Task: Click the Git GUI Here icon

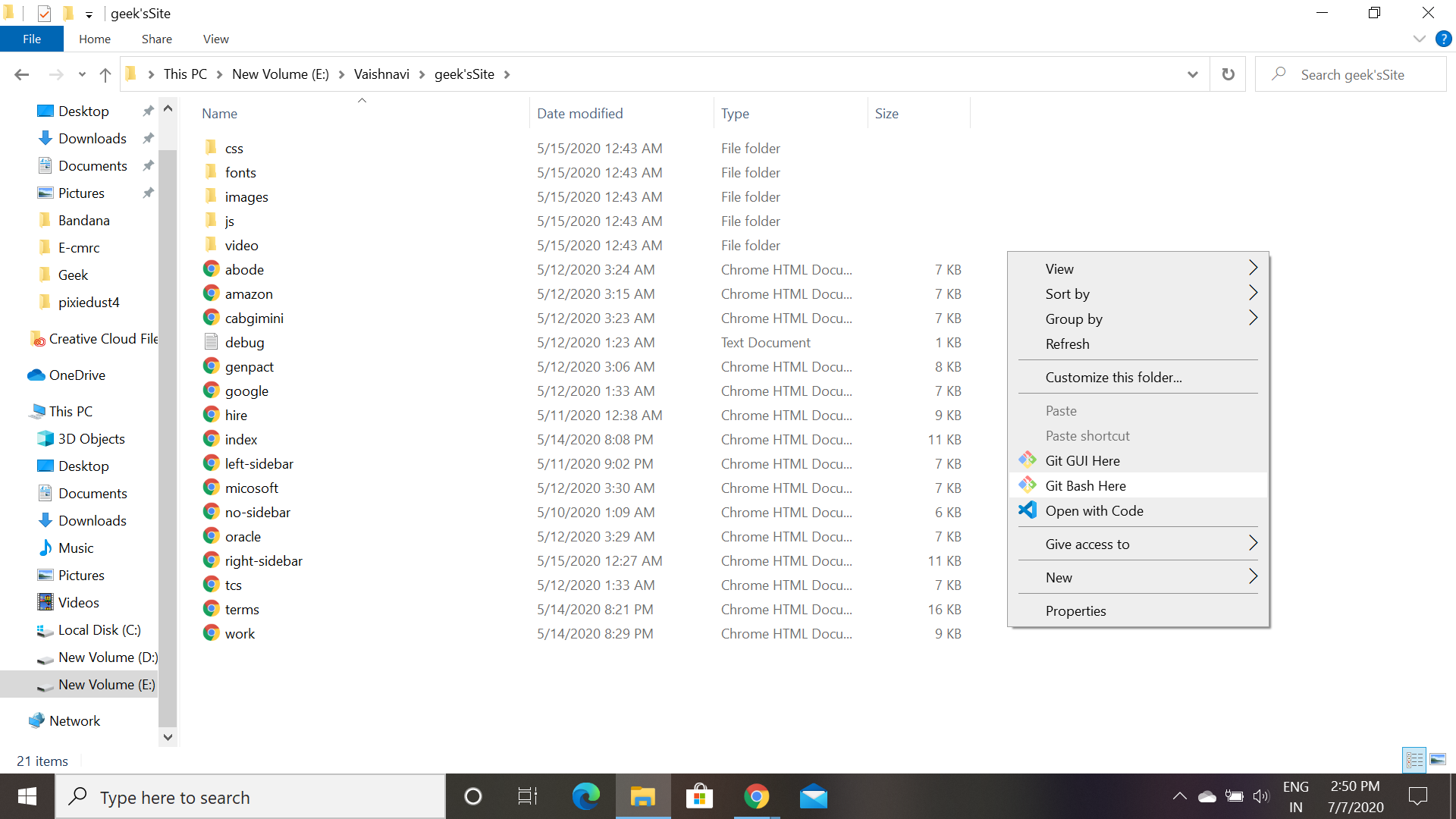Action: tap(1028, 460)
